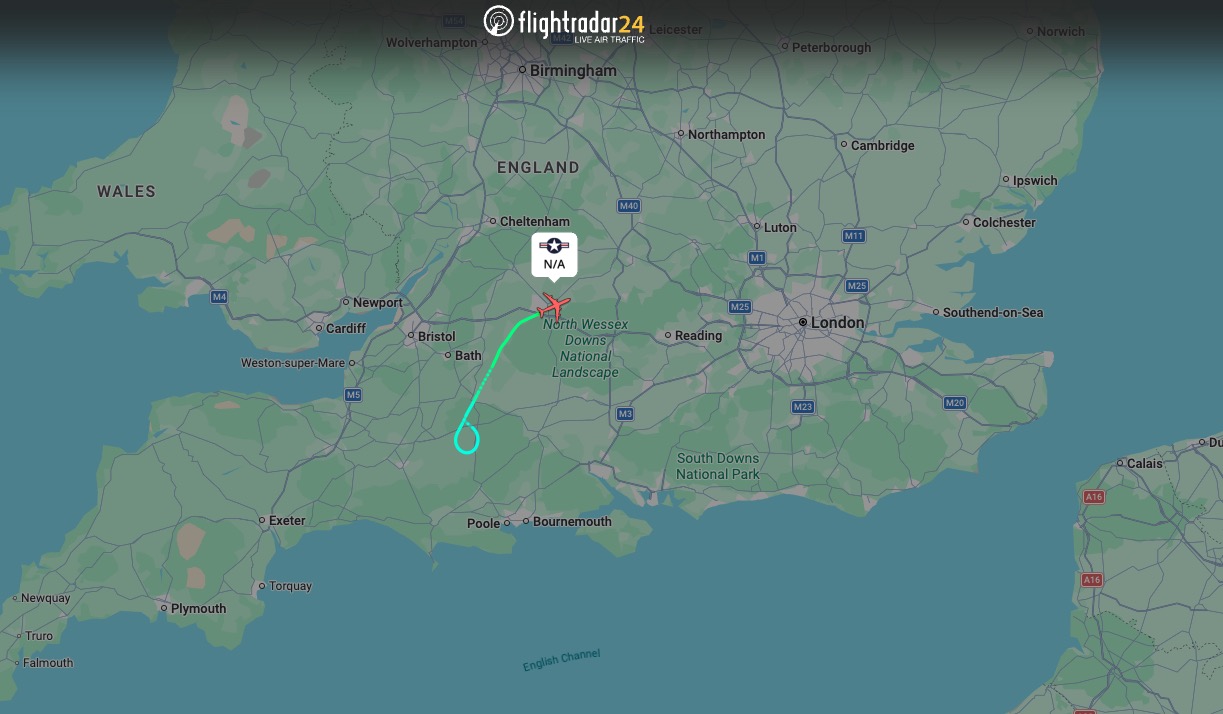Click the US Air Force roundel in callout
The image size is (1223, 714).
[x=554, y=245]
